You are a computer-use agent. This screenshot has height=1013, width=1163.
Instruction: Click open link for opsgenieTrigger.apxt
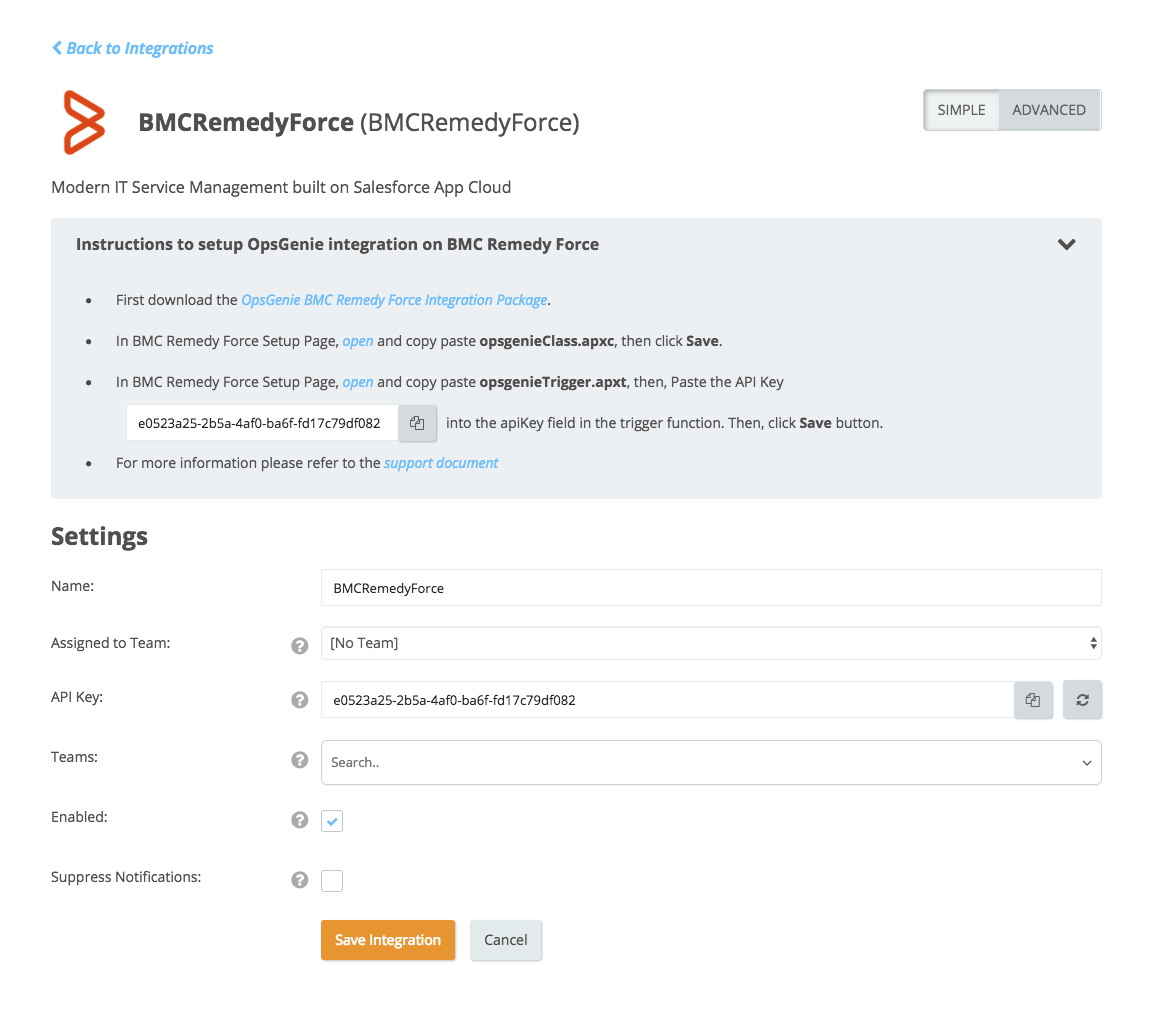[358, 382]
